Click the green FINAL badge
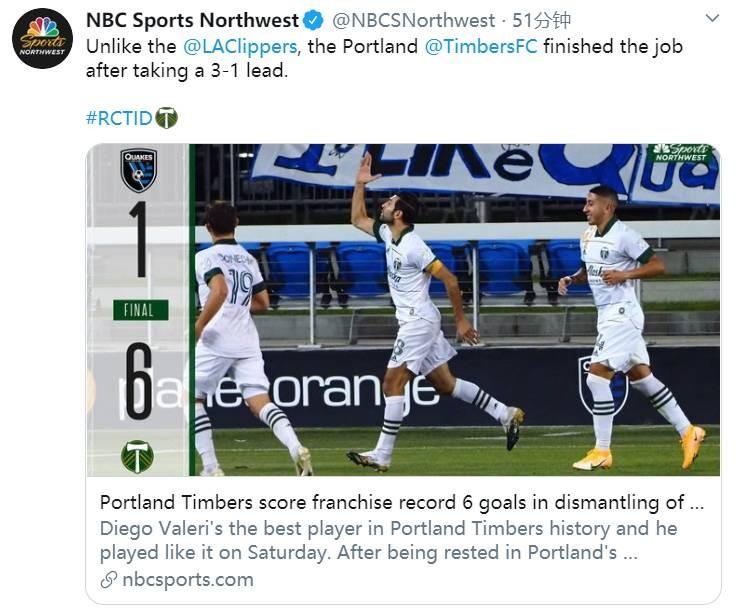 (x=139, y=310)
